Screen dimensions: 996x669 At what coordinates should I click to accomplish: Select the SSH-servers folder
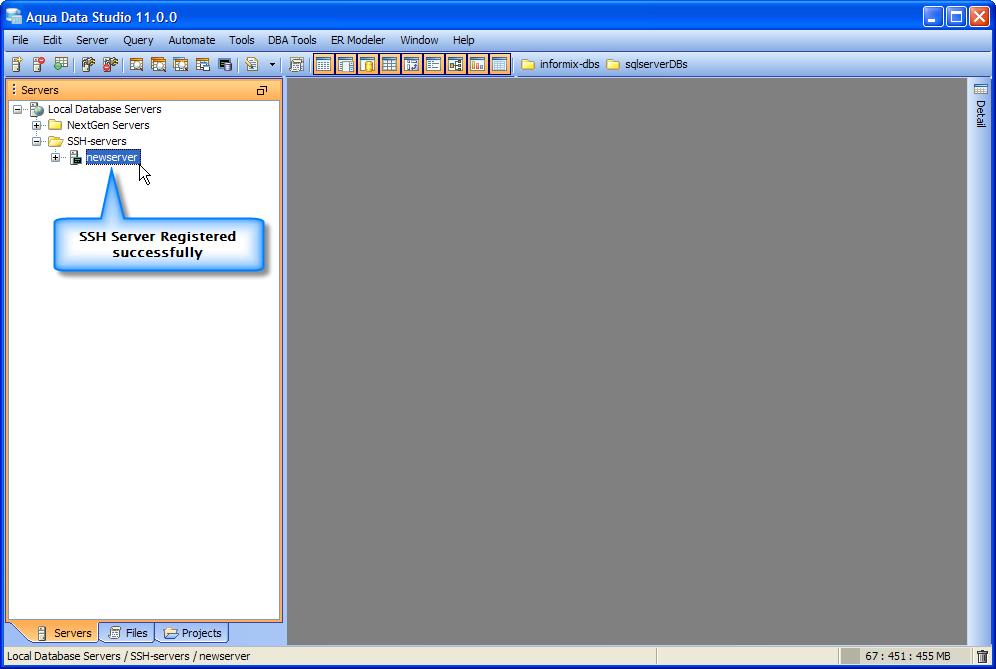97,141
